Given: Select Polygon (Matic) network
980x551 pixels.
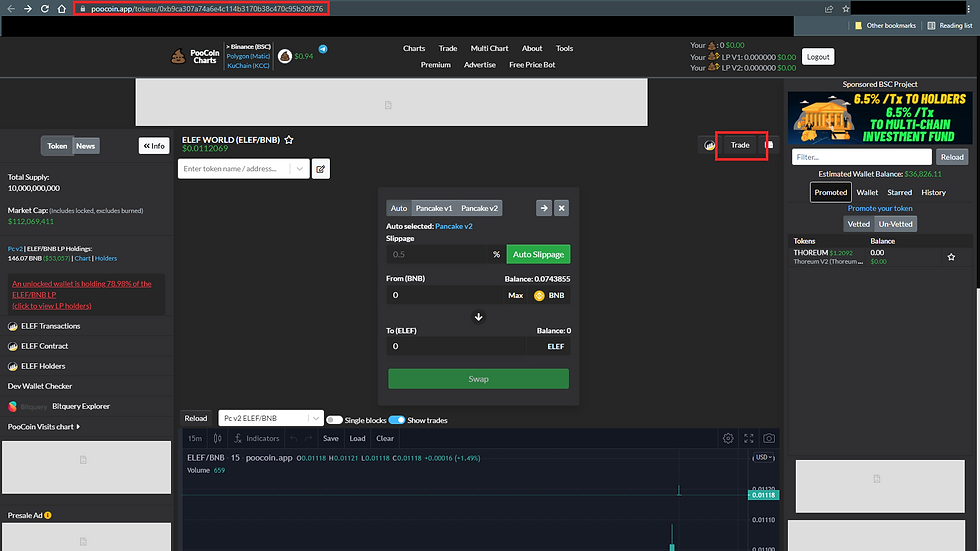Looking at the screenshot, I should pyautogui.click(x=248, y=56).
